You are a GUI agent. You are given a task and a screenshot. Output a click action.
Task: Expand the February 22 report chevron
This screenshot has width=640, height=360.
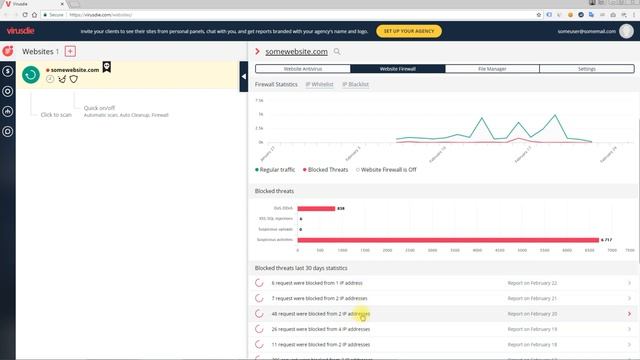pyautogui.click(x=629, y=283)
